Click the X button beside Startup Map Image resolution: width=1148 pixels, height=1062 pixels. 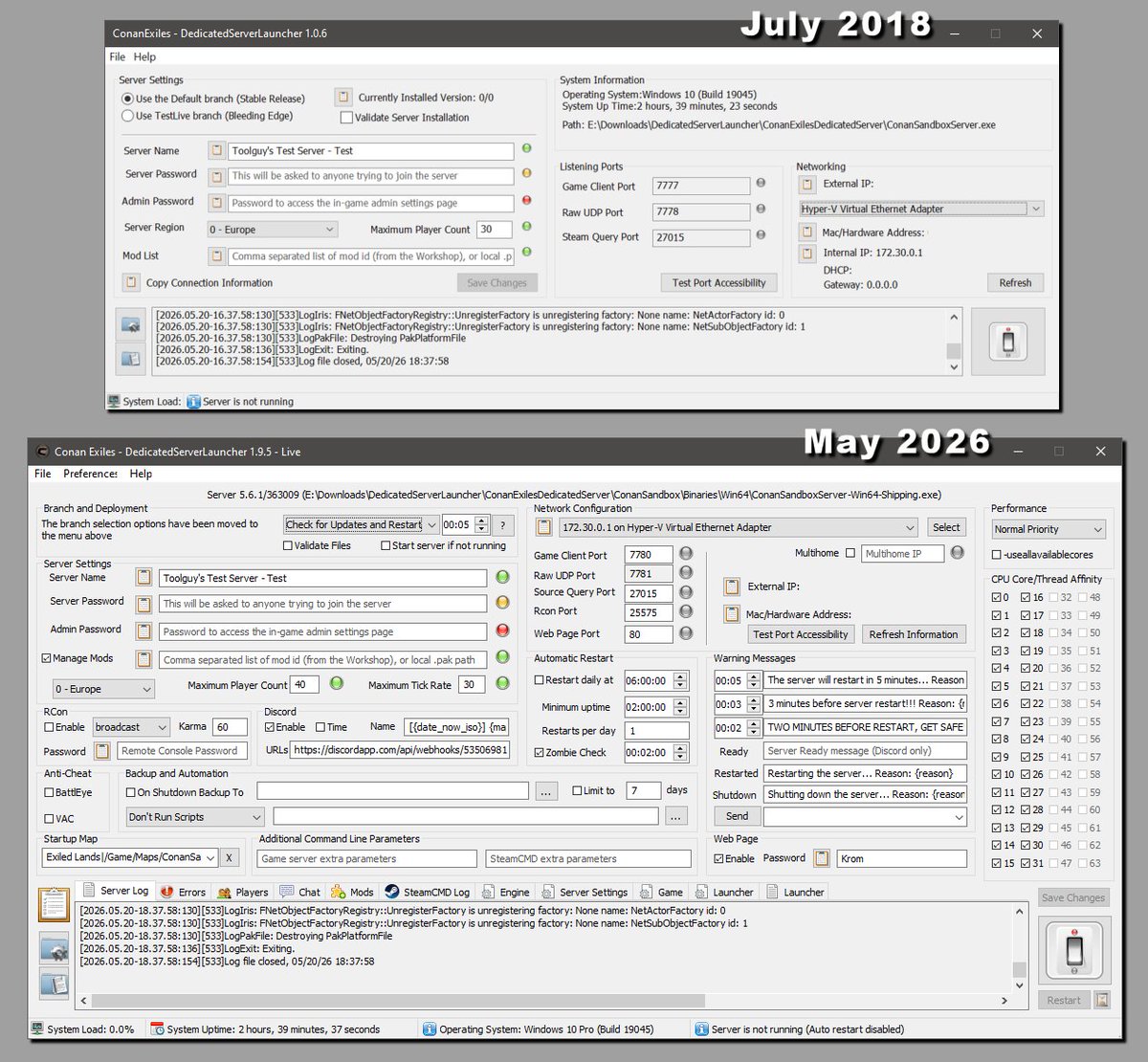click(230, 857)
